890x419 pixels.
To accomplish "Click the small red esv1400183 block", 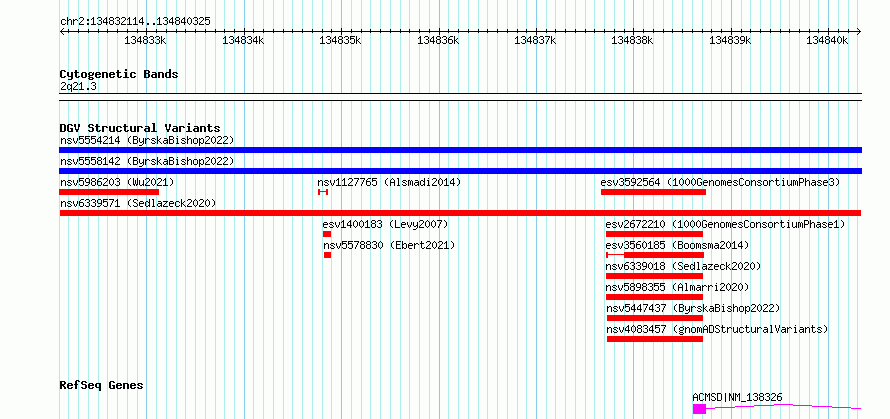I will pyautogui.click(x=327, y=234).
